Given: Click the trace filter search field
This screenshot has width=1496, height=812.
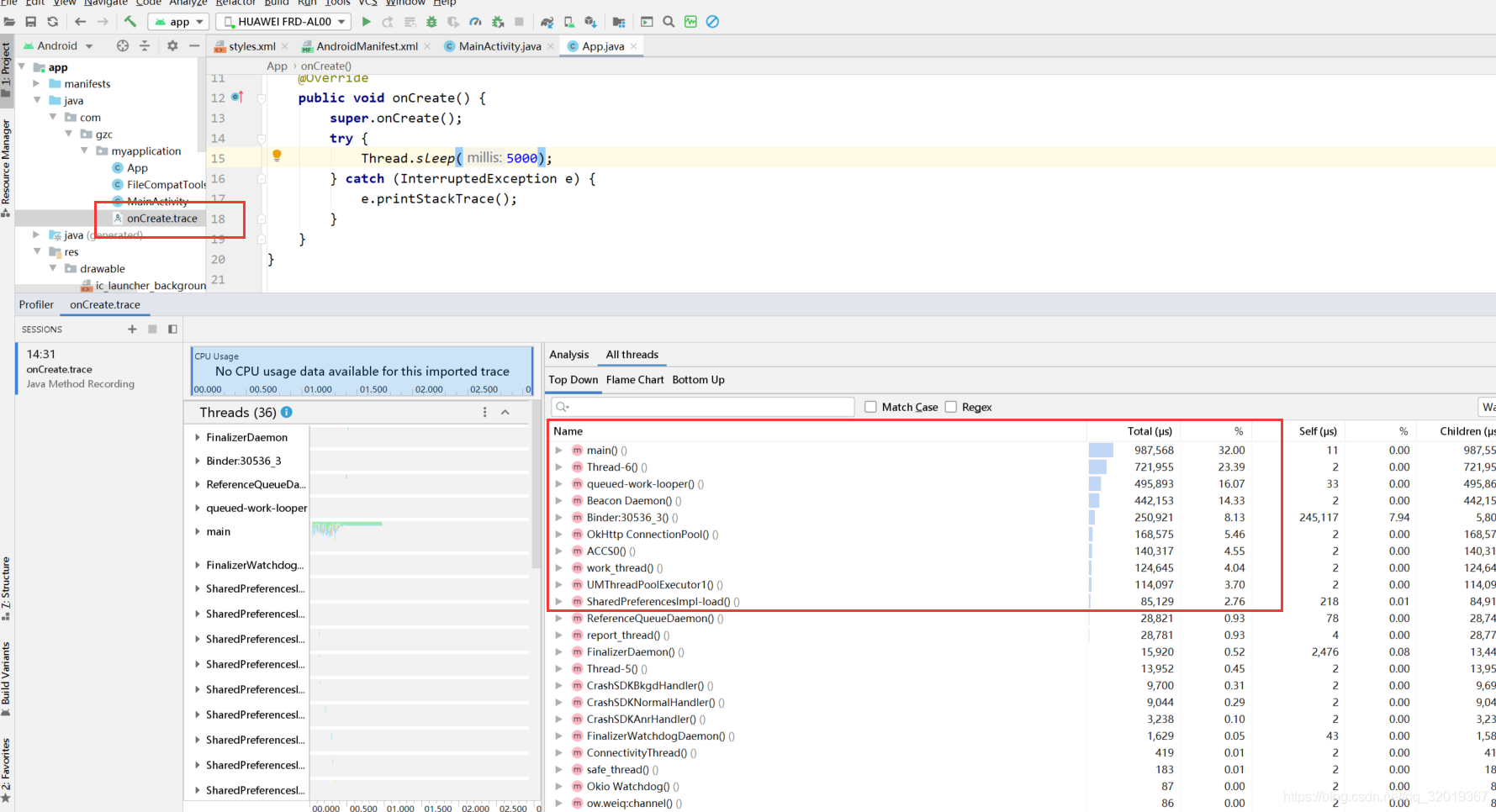Looking at the screenshot, I should pyautogui.click(x=703, y=407).
